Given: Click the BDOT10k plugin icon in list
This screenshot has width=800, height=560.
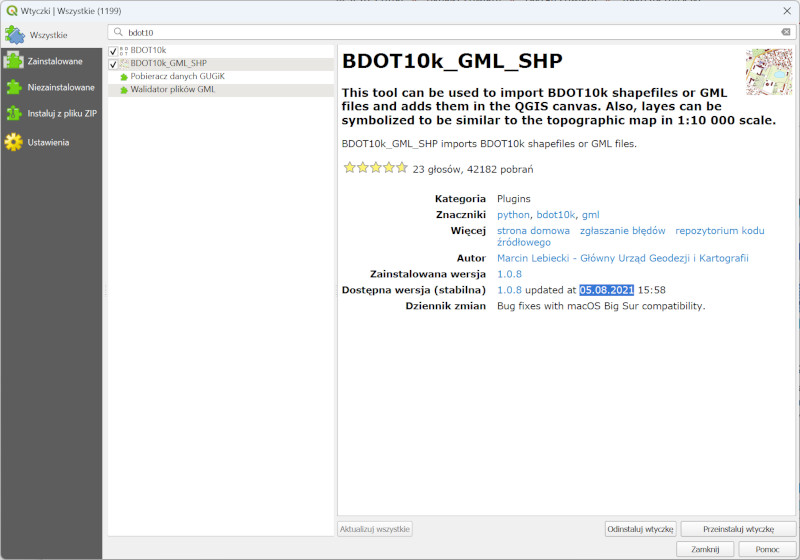Looking at the screenshot, I should pyautogui.click(x=124, y=50).
